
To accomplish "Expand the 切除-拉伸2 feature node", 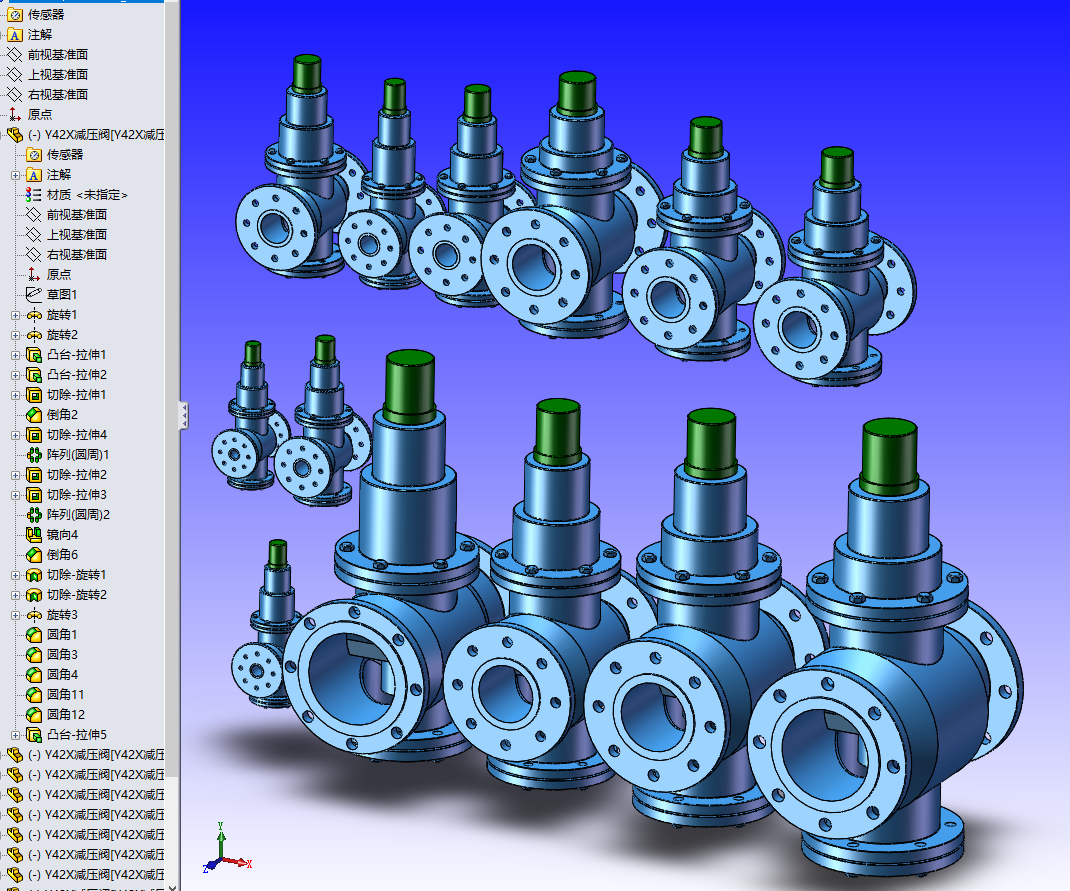I will click(x=16, y=475).
